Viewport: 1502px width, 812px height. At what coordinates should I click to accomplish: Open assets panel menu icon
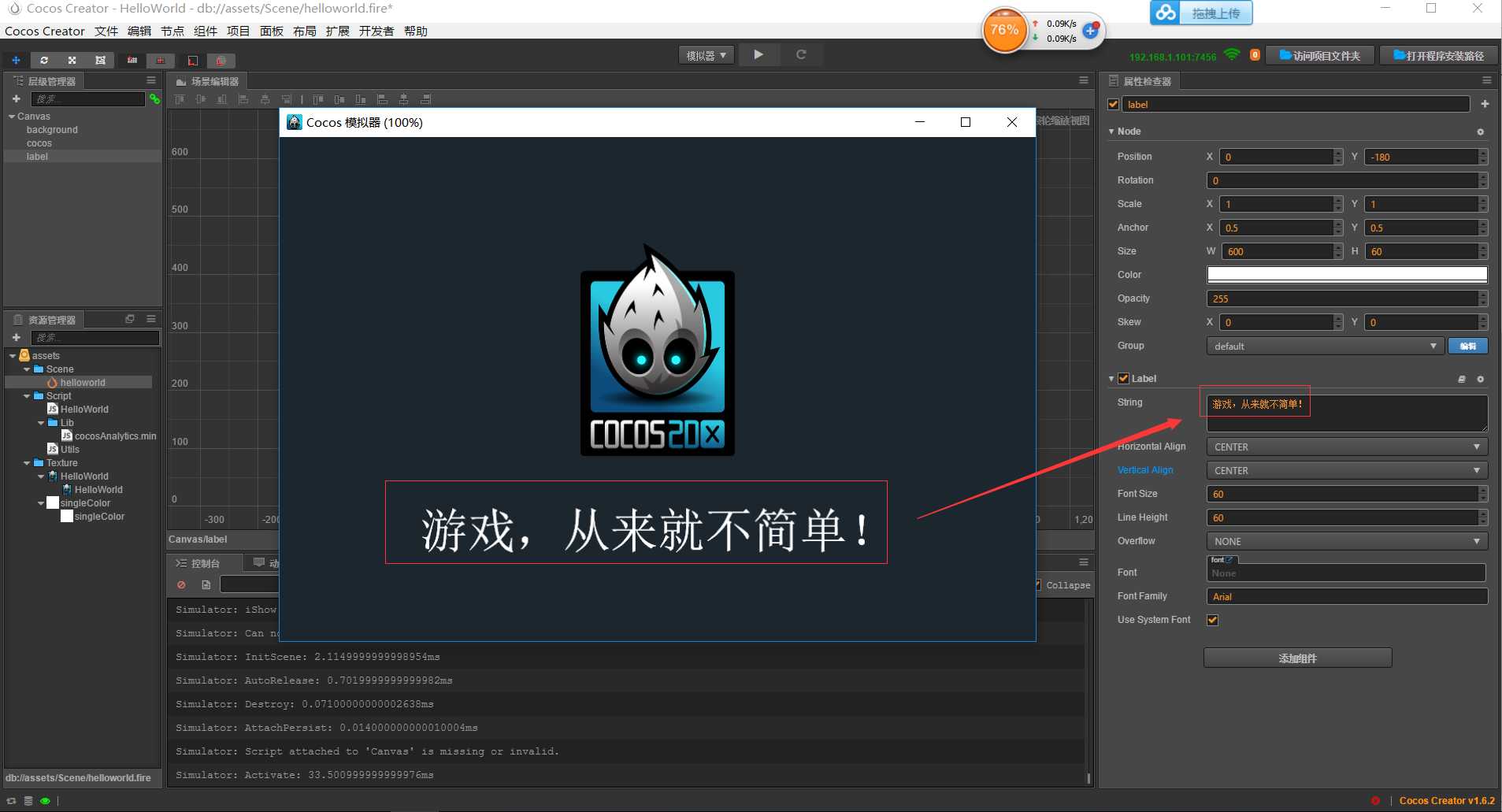point(151,319)
